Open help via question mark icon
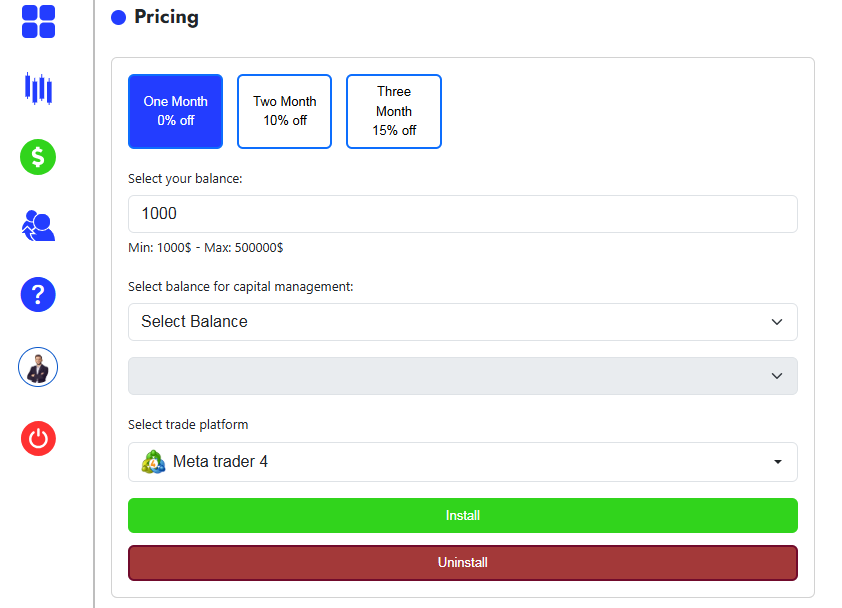Screen dimensions: 842x608 click(x=38, y=295)
